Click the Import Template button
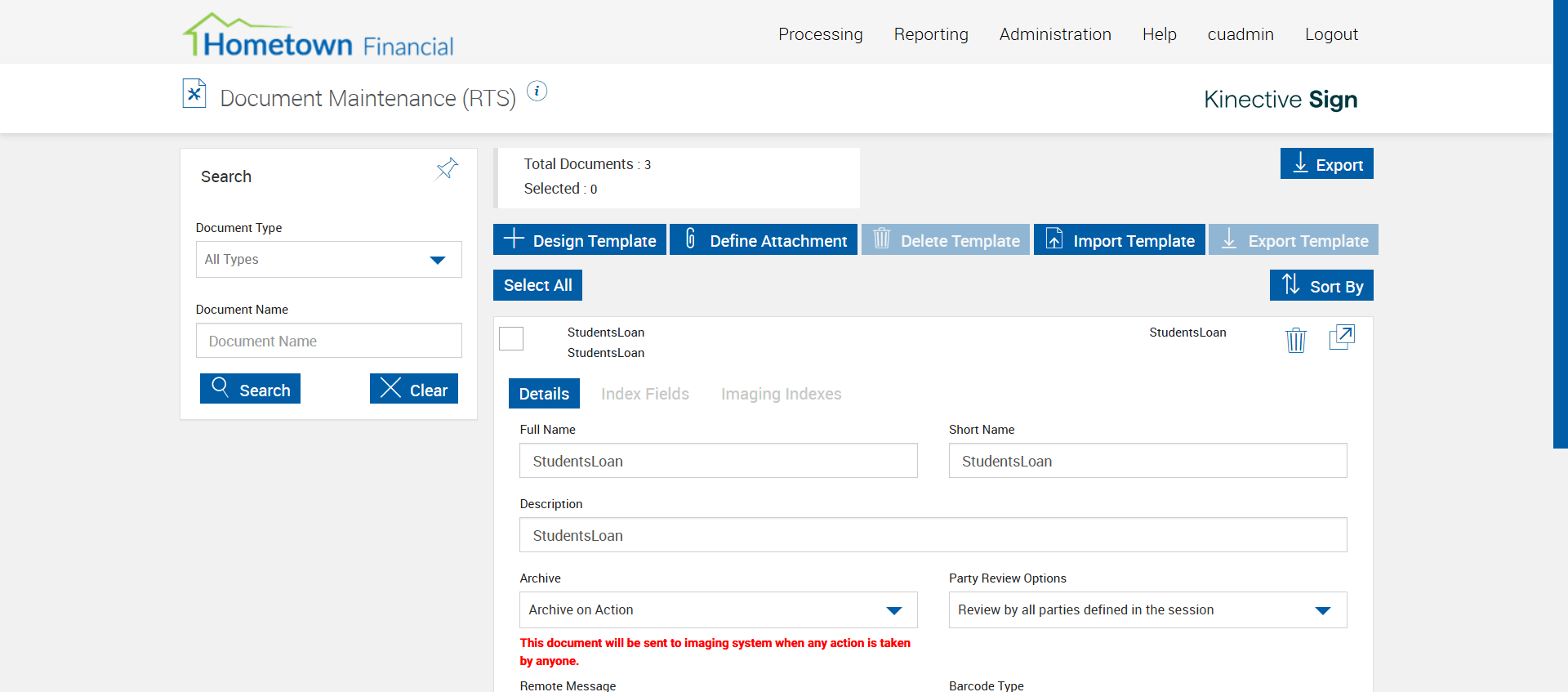 click(x=1120, y=239)
